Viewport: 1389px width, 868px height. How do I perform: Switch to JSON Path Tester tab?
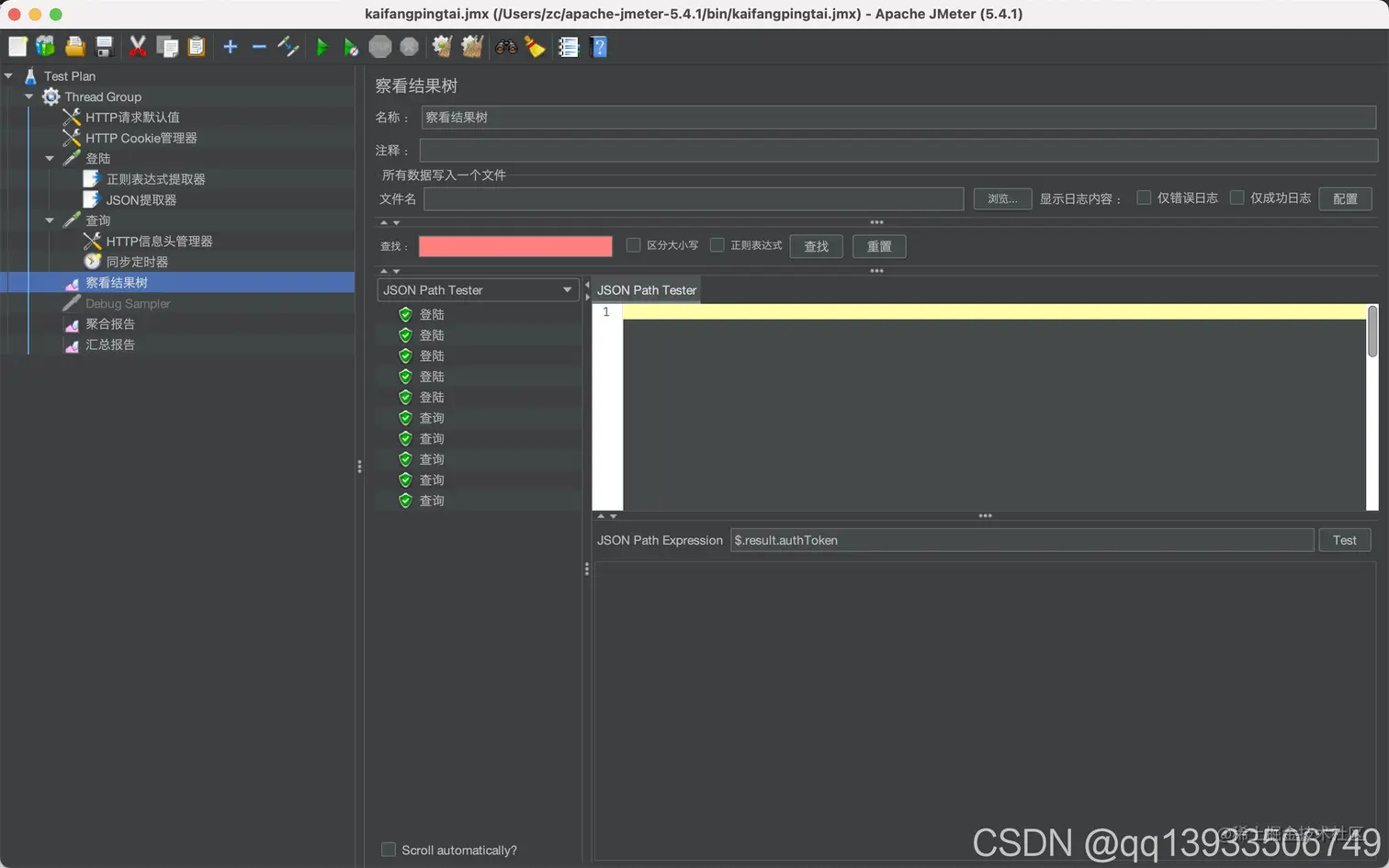(647, 290)
